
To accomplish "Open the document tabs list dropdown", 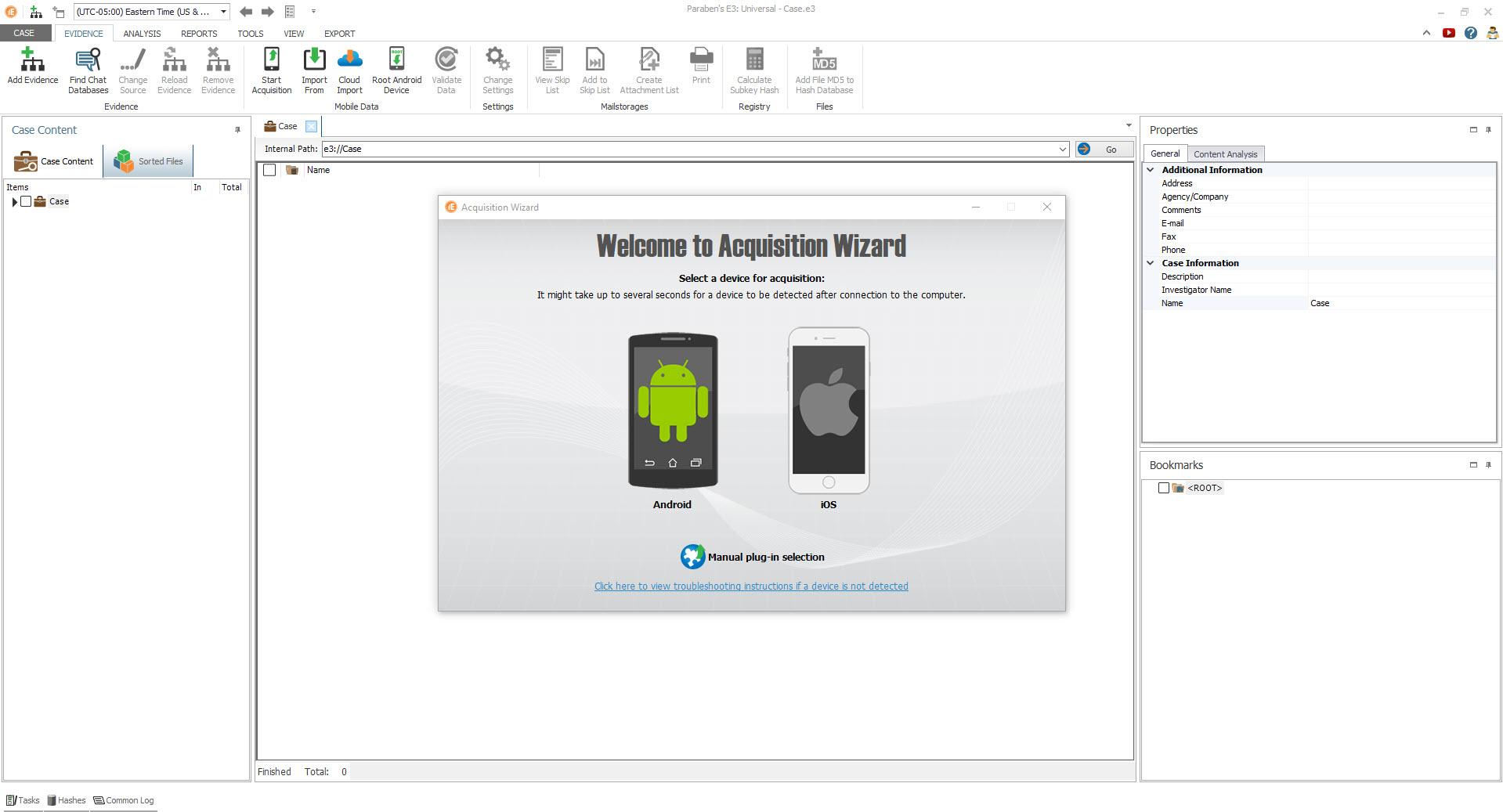I will pos(1129,126).
